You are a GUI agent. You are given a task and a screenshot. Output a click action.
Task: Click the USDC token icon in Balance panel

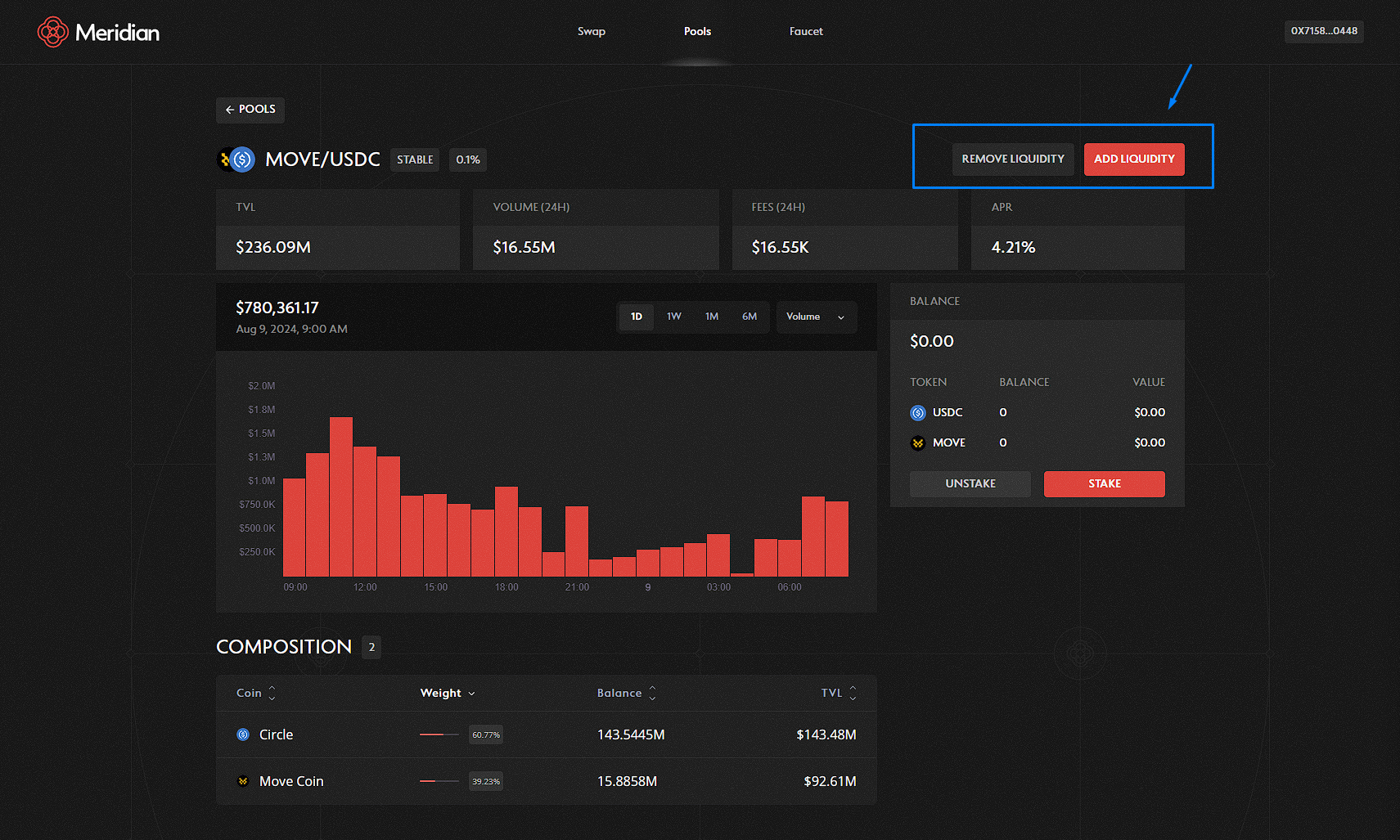coord(918,413)
